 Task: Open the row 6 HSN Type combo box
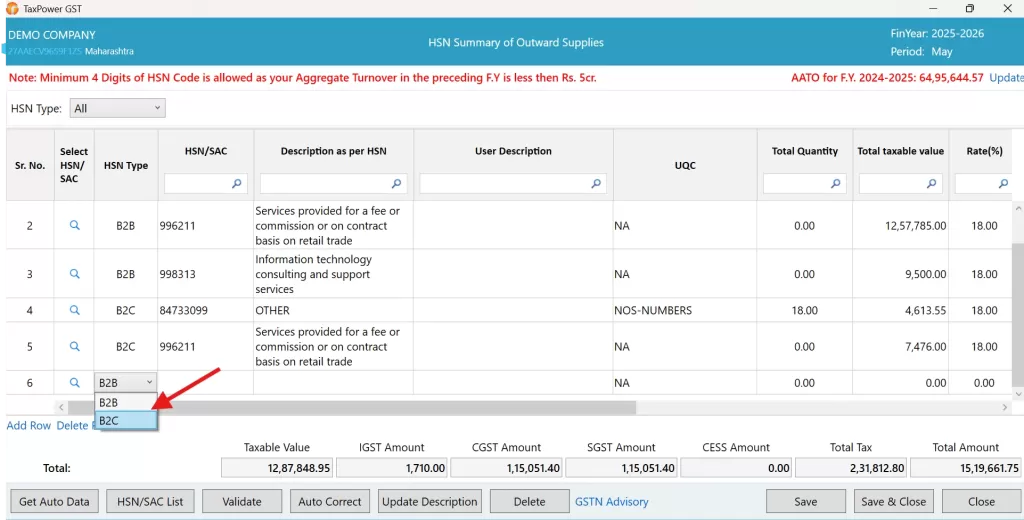tap(125, 383)
